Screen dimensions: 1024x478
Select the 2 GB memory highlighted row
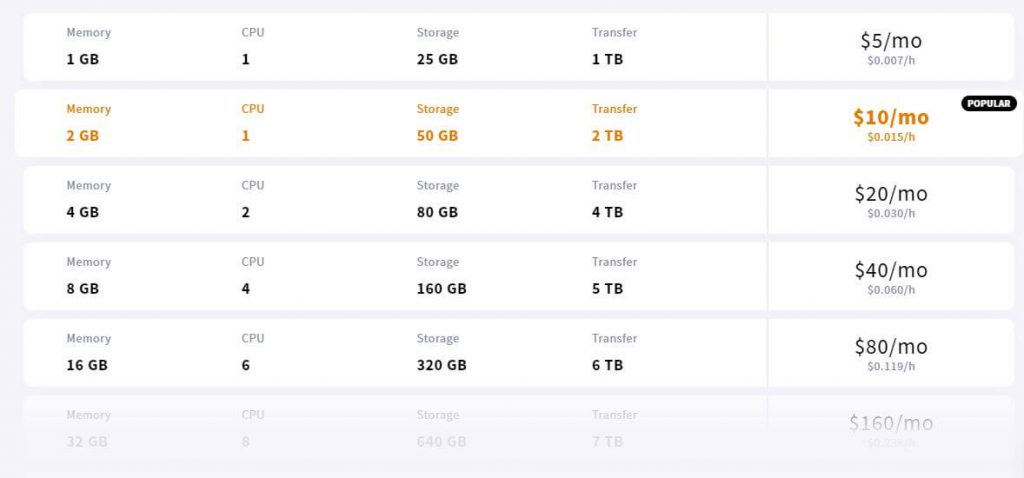519,123
